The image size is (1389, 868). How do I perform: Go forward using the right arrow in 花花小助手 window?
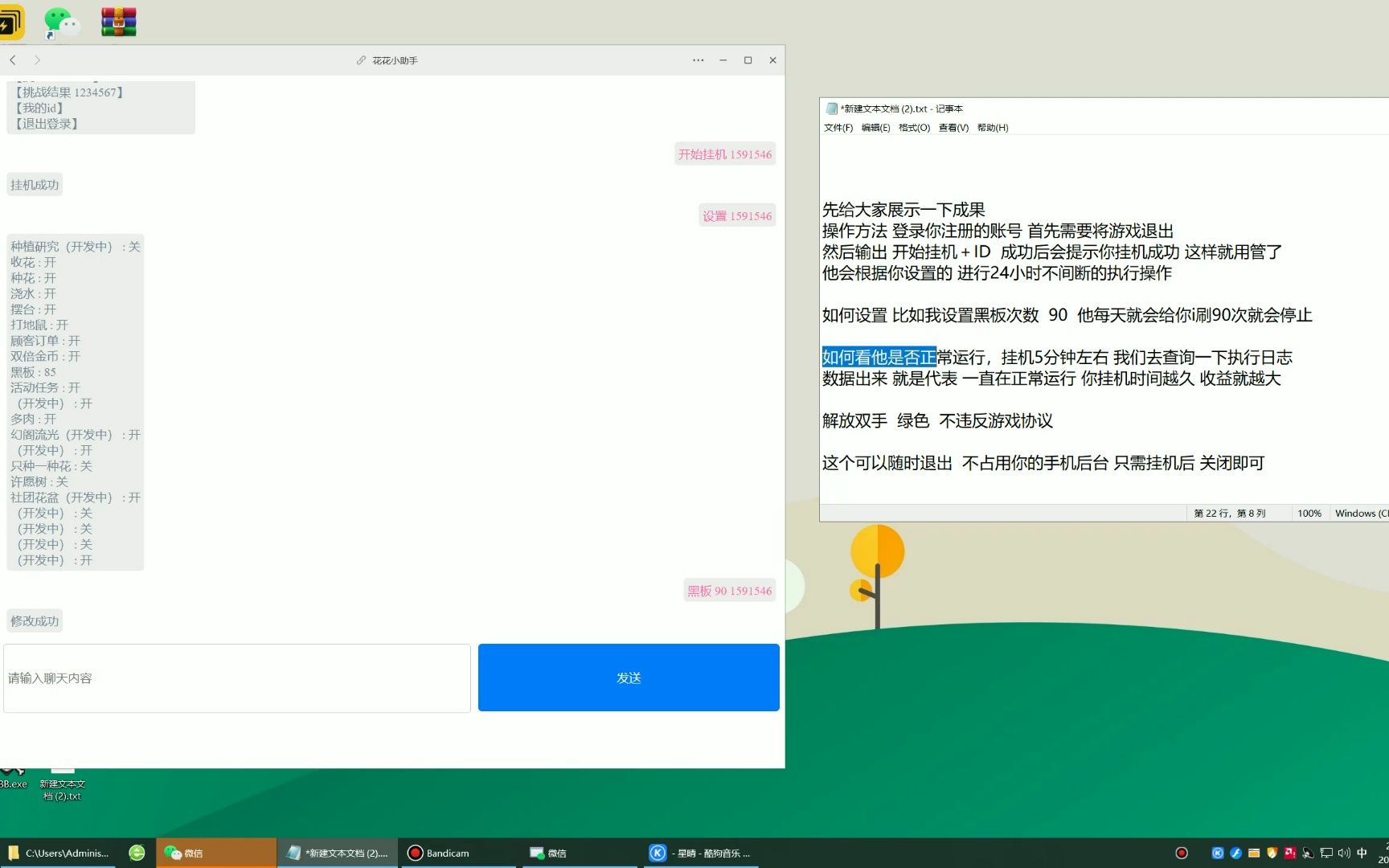click(37, 60)
